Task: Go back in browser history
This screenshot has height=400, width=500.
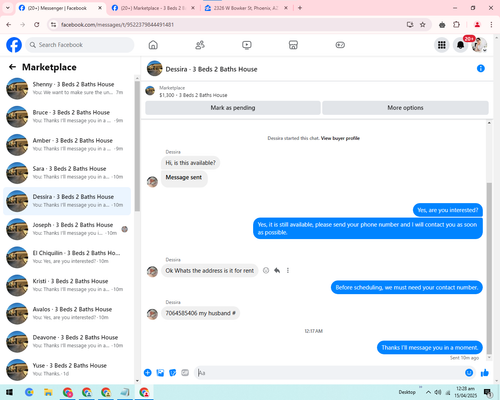Action: pos(9,25)
